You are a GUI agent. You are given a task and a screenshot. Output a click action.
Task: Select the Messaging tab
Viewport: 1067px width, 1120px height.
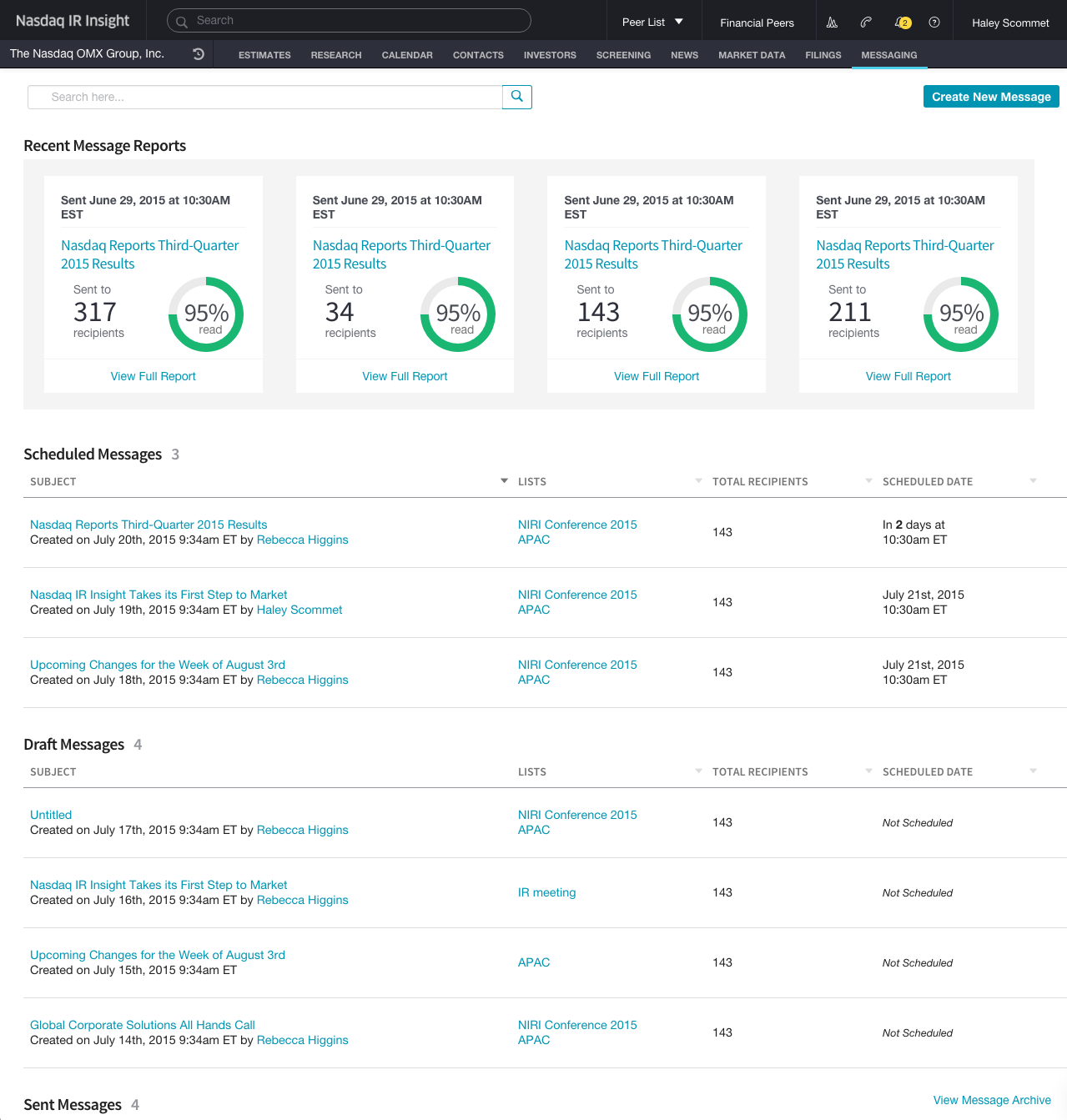coord(889,55)
